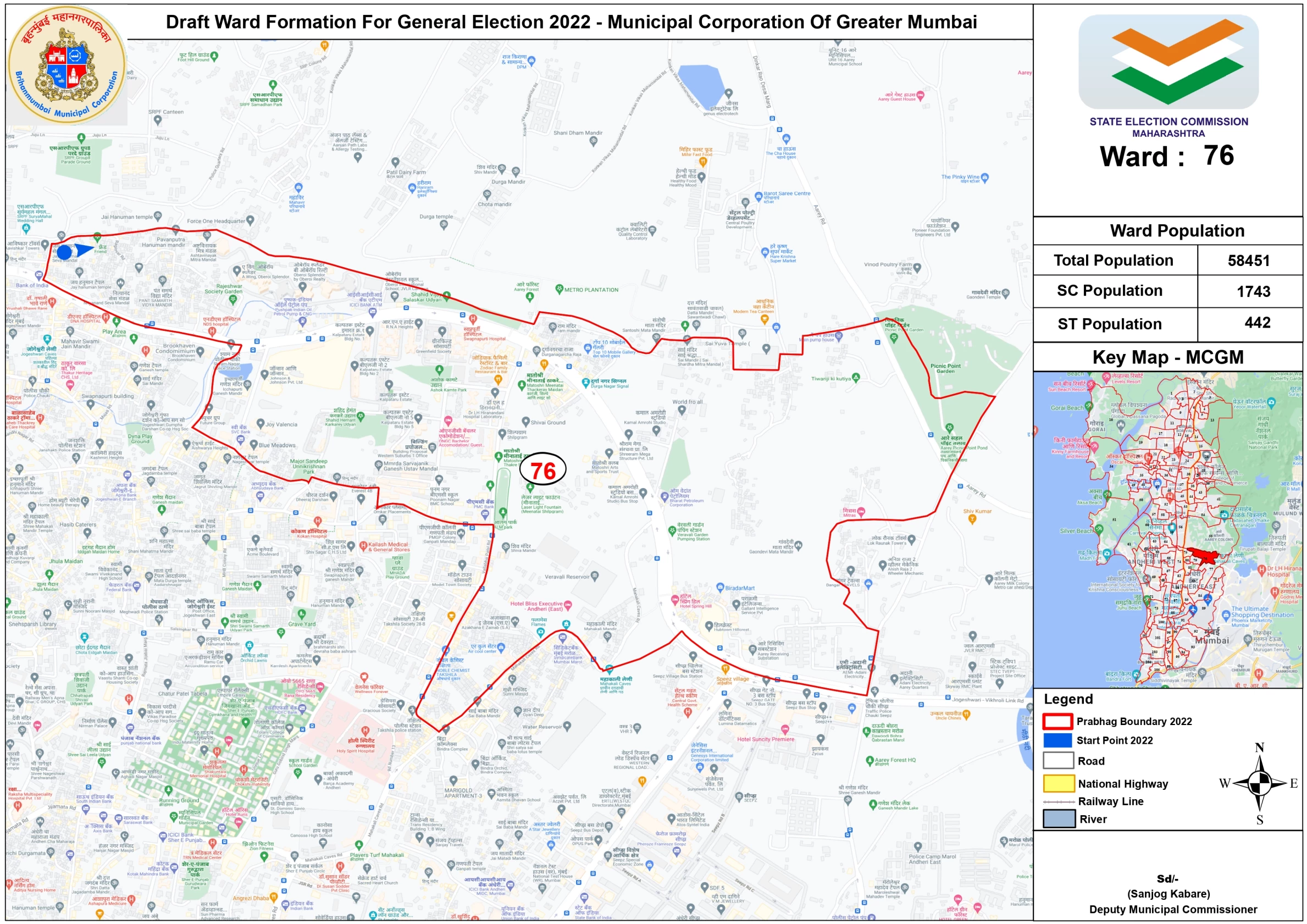Click the Picnic Point Garden label

(x=945, y=368)
